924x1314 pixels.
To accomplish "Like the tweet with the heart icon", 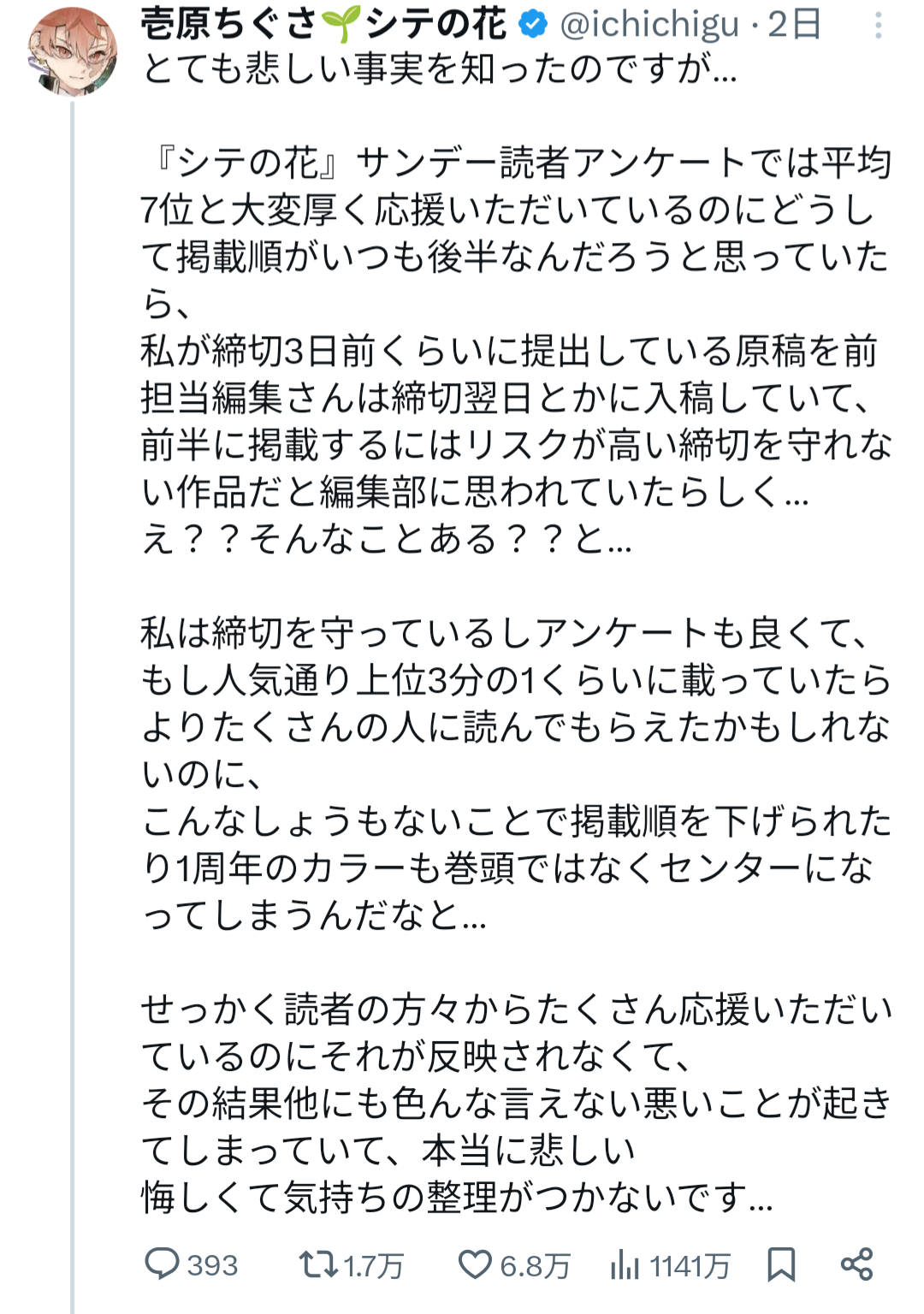I will [475, 1264].
